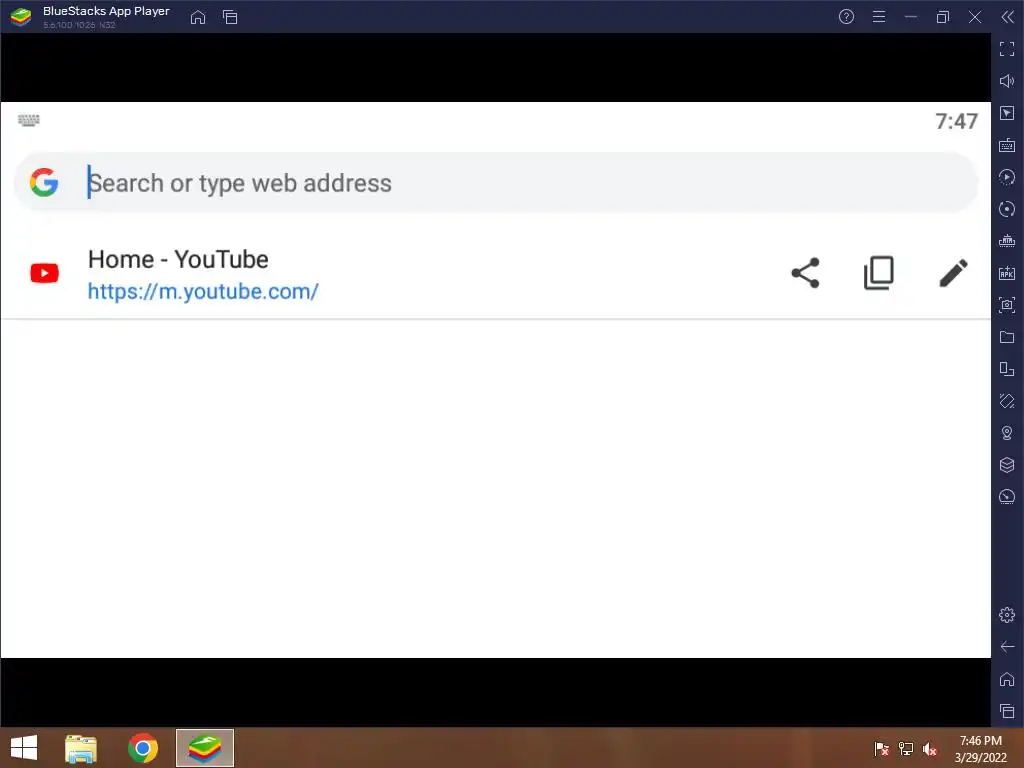Go to BlueStacks home from title bar

pos(198,17)
